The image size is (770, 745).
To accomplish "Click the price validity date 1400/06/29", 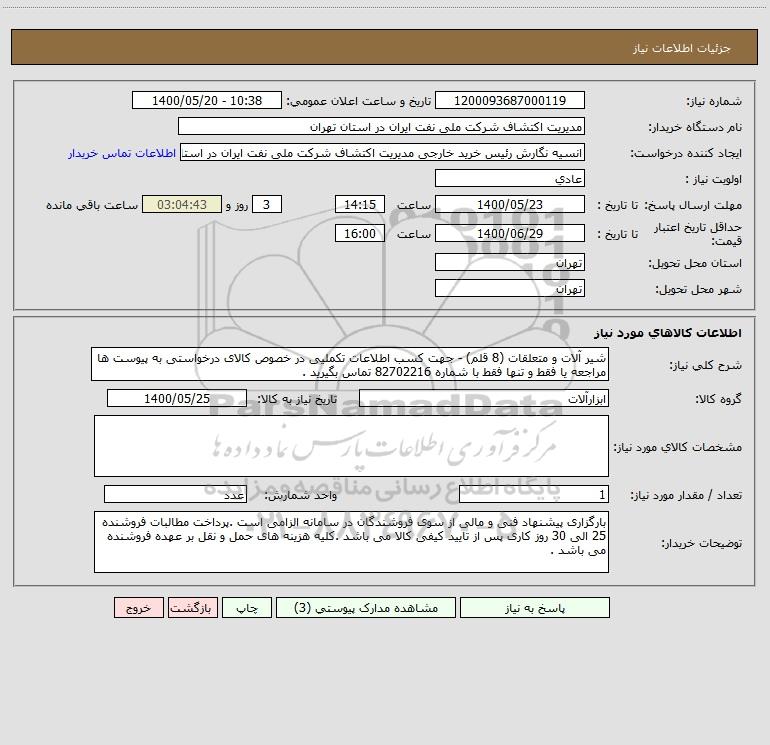I will click(510, 233).
